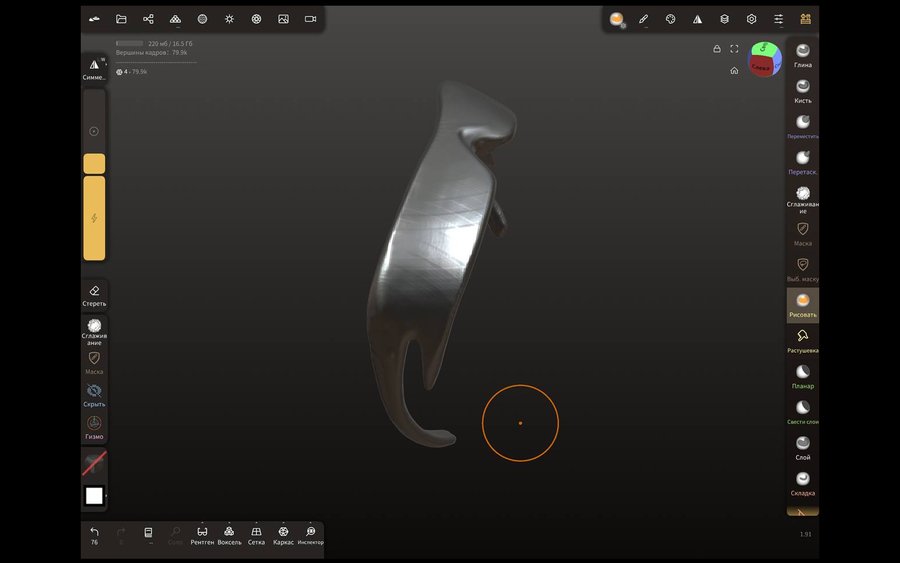Select the Кисть (Brush) tool
The width and height of the screenshot is (900, 563).
(802, 91)
